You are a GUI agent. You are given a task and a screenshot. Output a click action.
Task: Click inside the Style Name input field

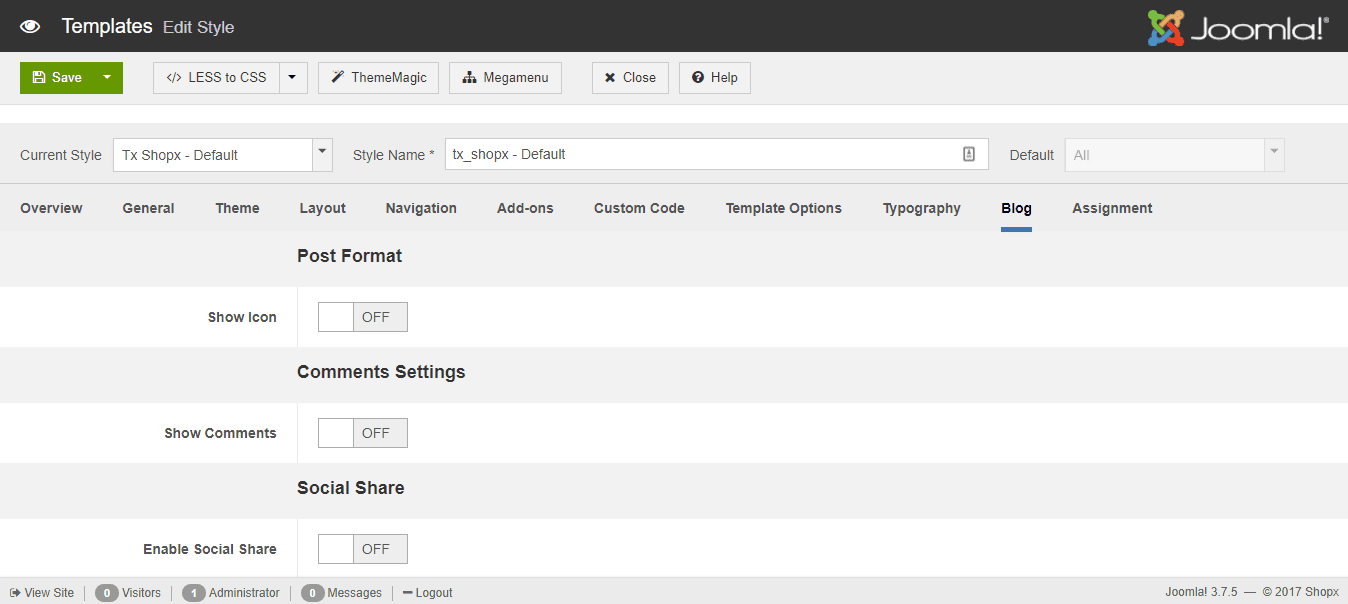point(700,154)
